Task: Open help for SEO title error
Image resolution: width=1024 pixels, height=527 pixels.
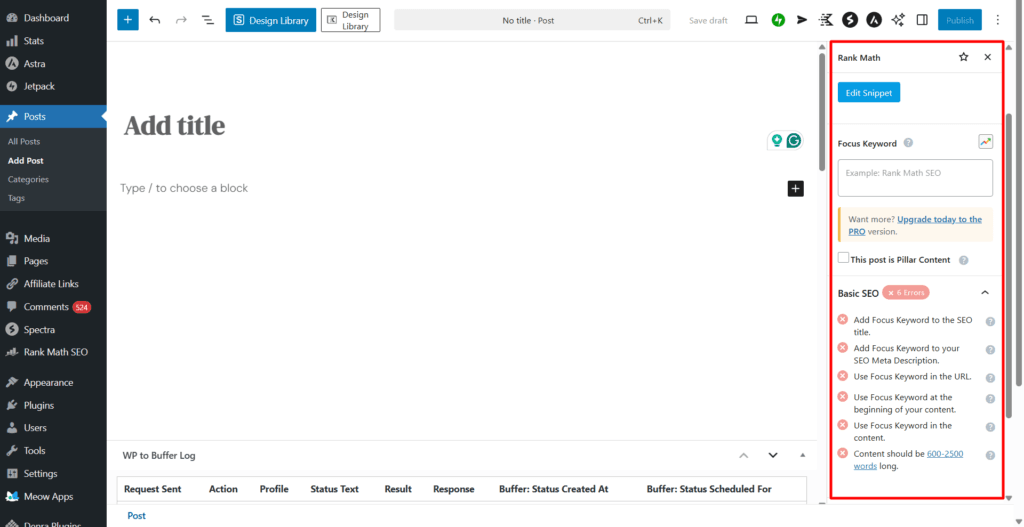Action: (990, 321)
